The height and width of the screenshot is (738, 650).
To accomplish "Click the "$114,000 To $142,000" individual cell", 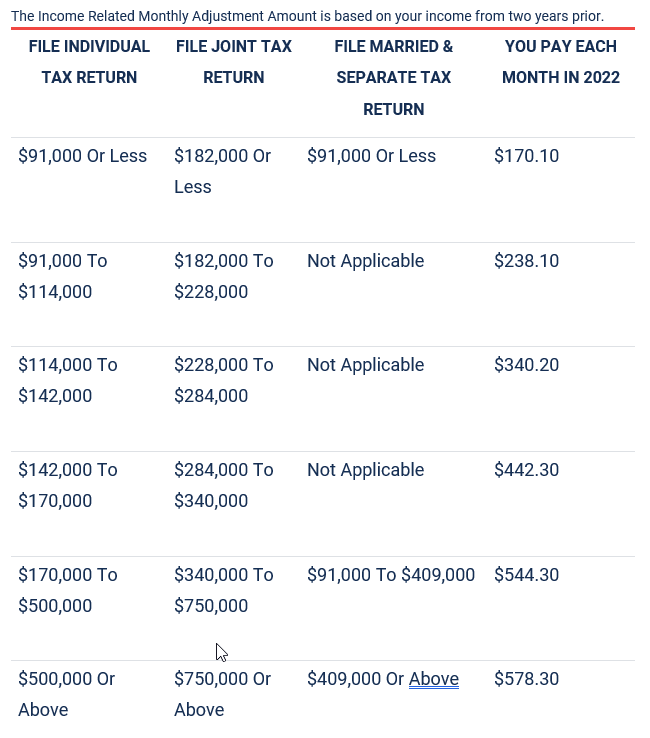I will tap(67, 380).
